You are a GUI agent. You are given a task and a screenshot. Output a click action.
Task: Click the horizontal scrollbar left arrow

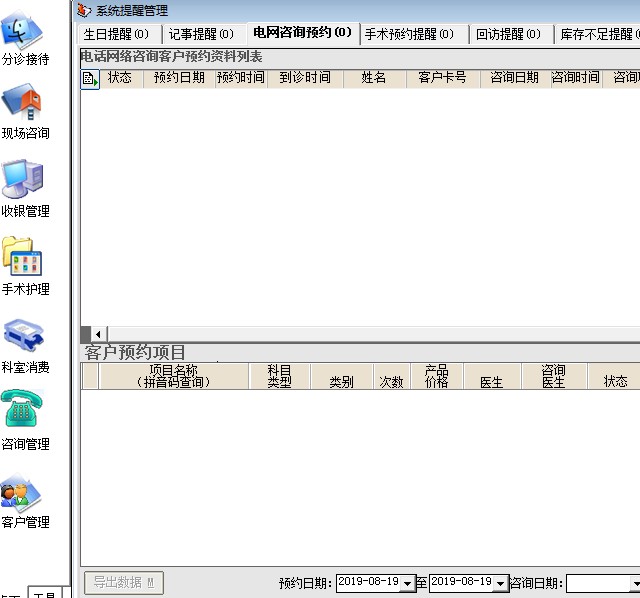98,334
